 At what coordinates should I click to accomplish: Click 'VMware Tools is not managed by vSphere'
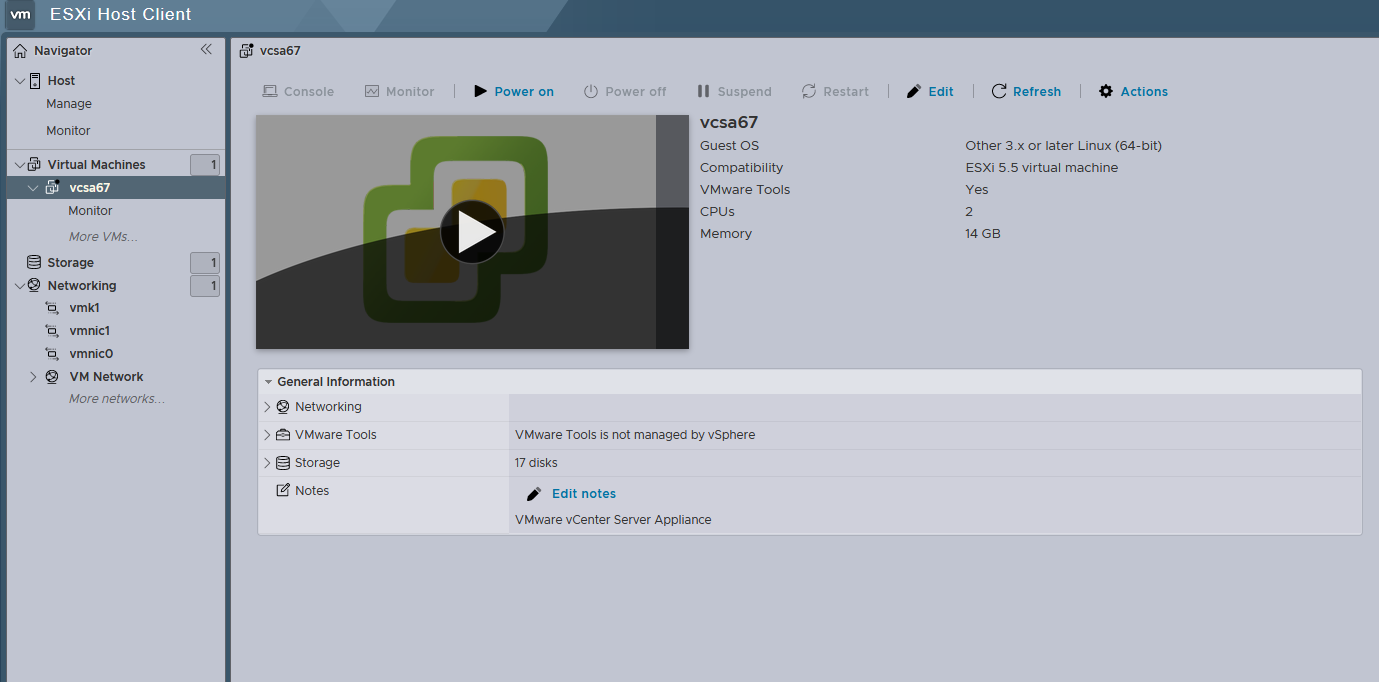[635, 435]
